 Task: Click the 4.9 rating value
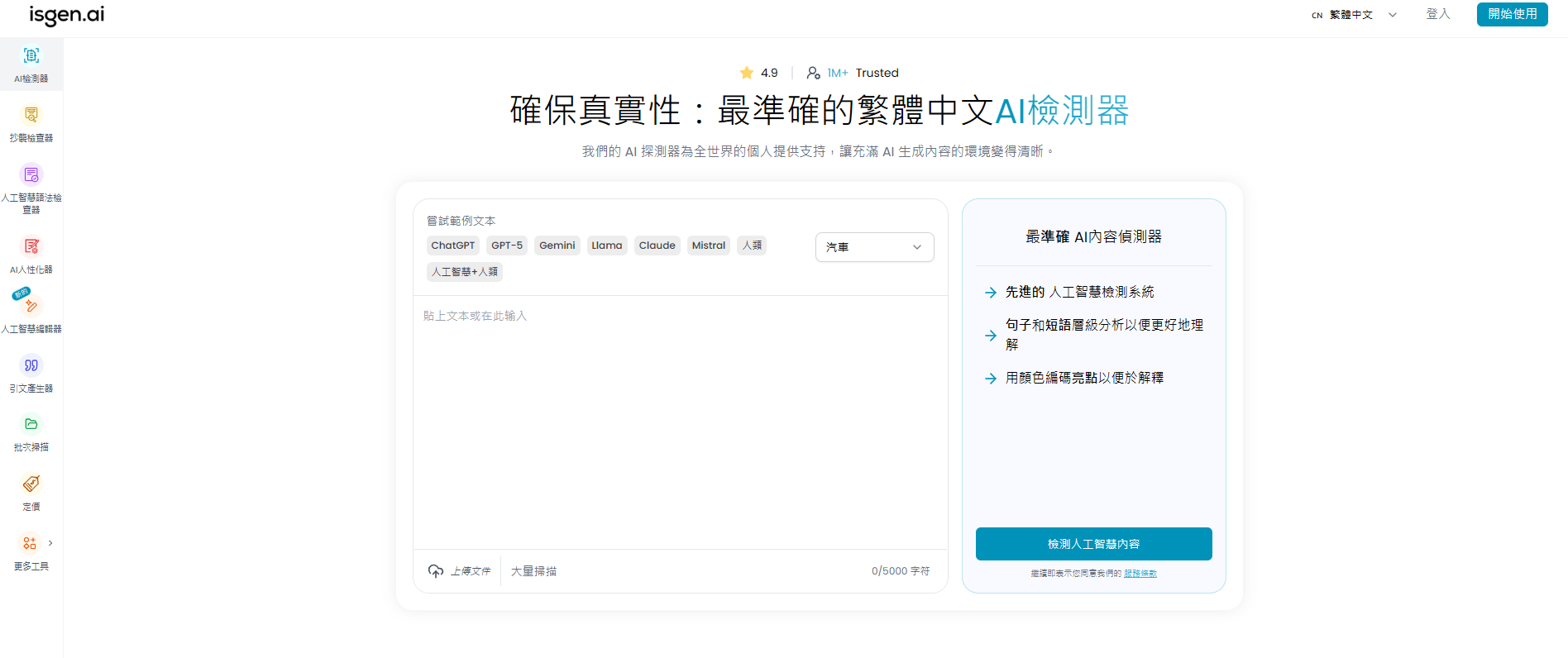[x=769, y=73]
